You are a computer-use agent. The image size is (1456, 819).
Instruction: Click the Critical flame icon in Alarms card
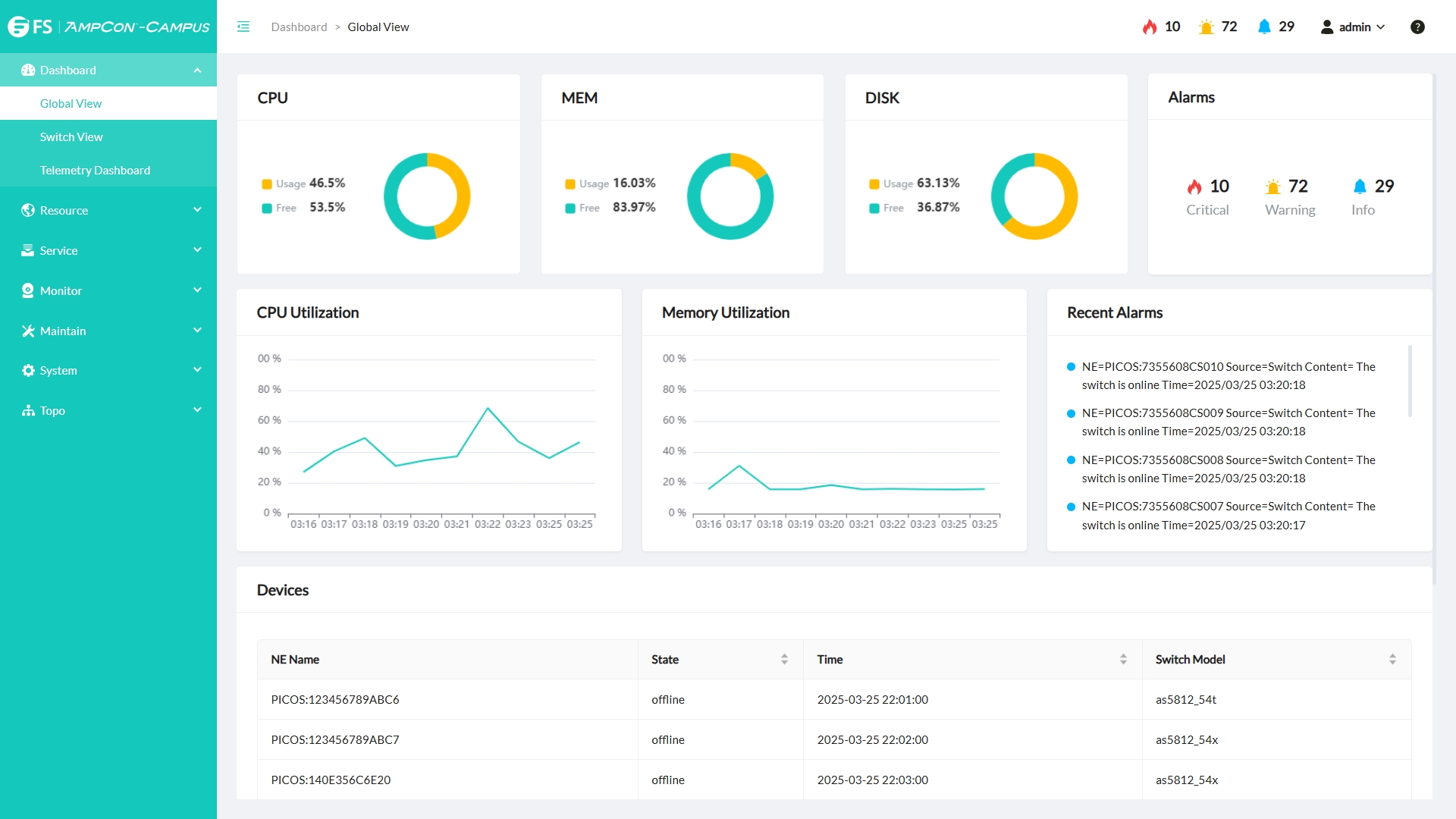[x=1194, y=187]
